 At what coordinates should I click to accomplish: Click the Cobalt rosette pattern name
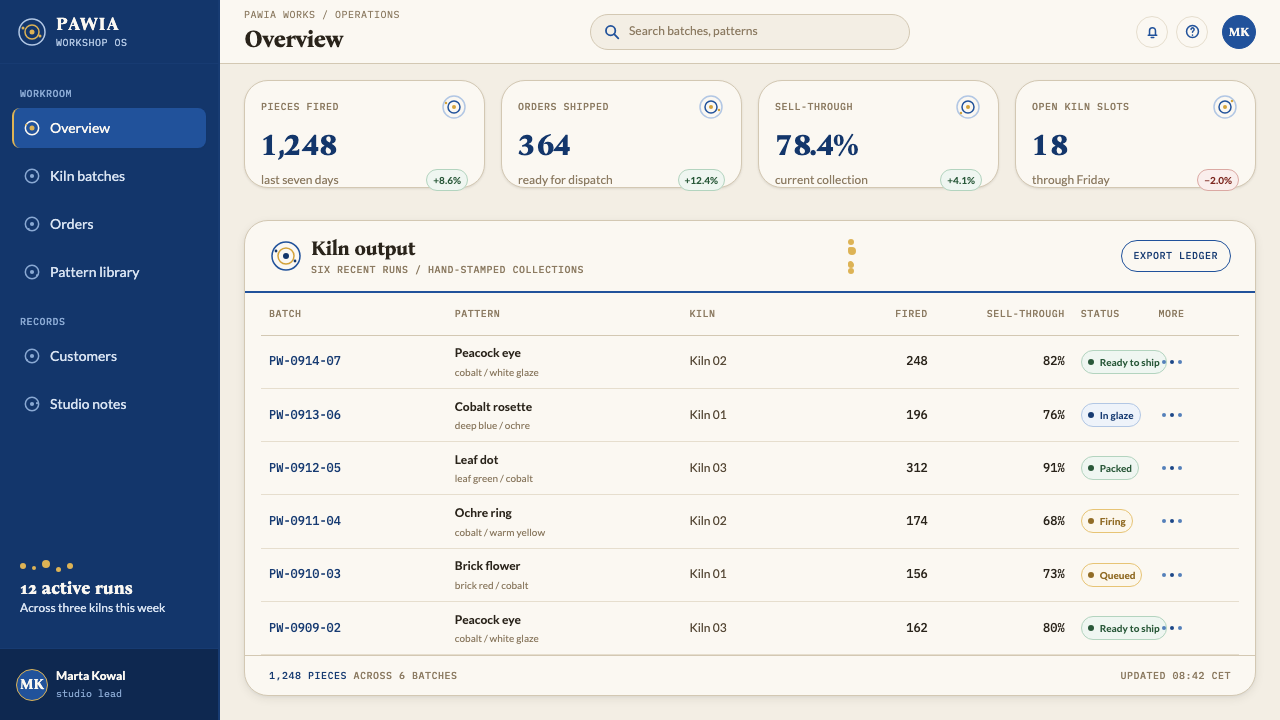[x=493, y=407]
